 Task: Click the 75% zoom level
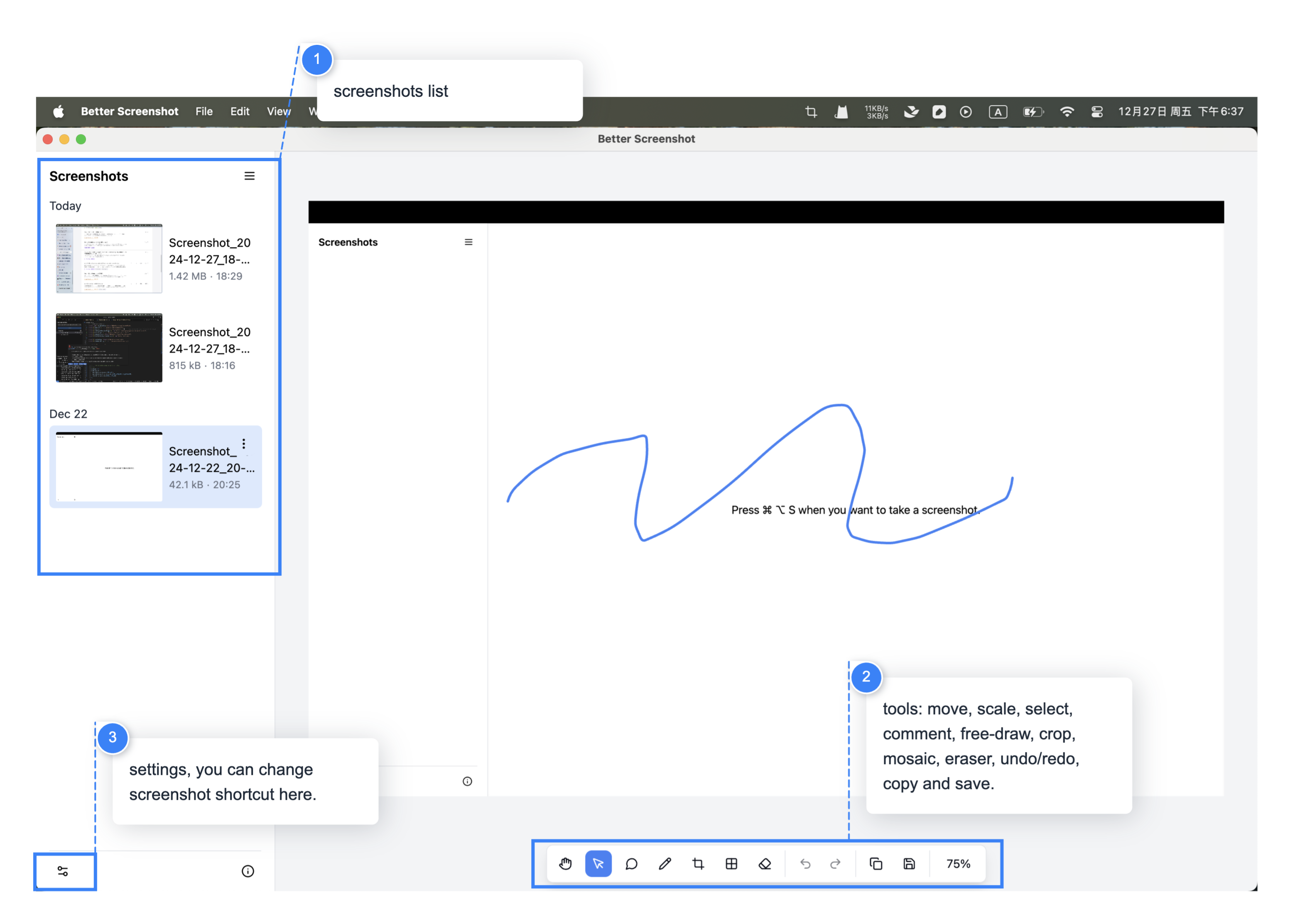coord(959,864)
